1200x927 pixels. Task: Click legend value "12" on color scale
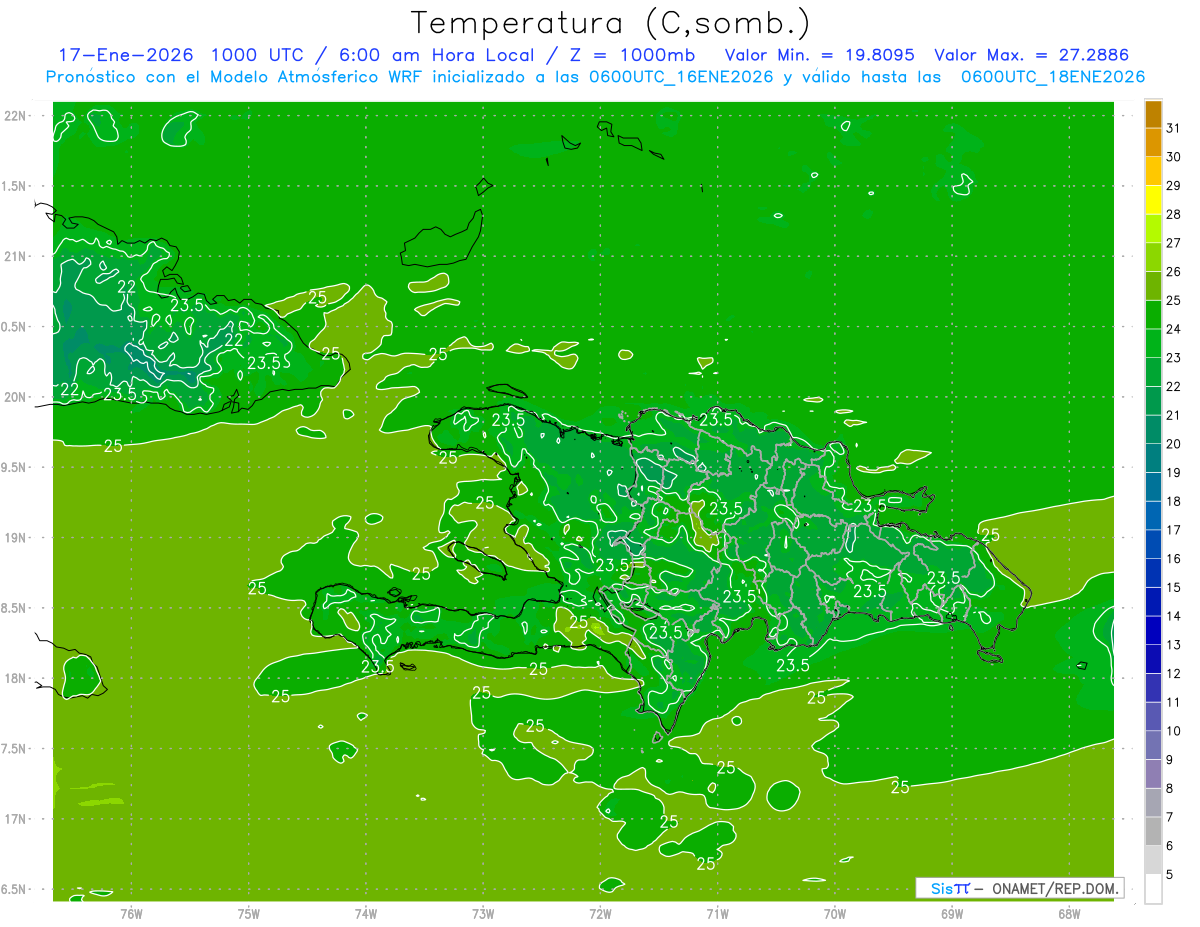tap(1174, 673)
